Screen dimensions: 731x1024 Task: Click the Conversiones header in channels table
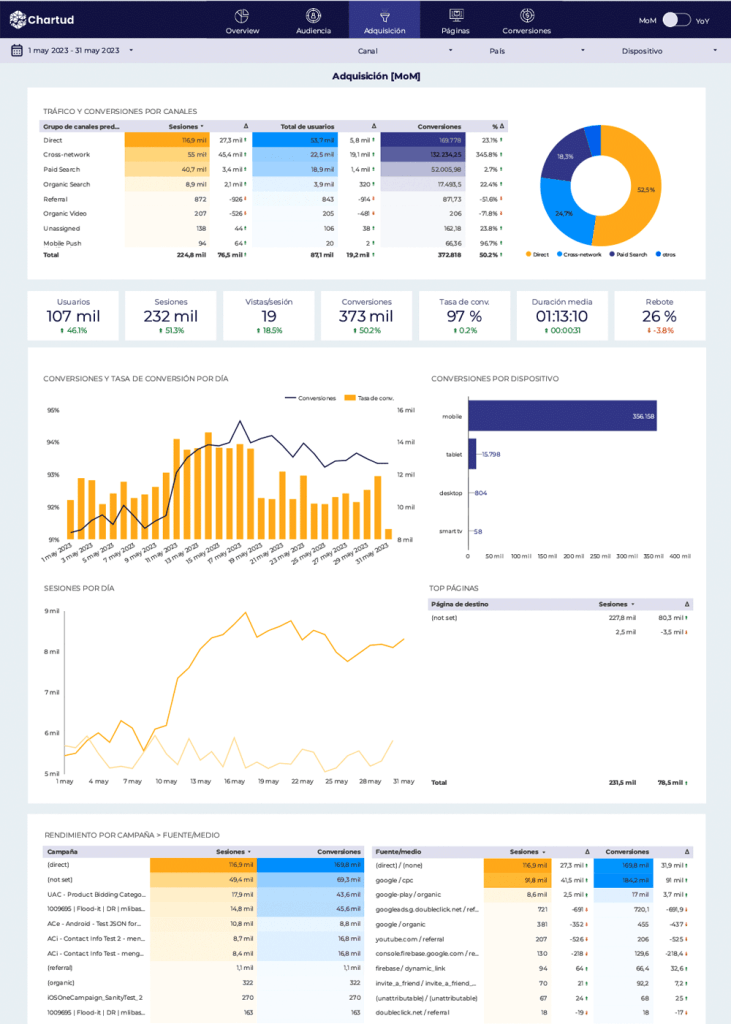439,127
